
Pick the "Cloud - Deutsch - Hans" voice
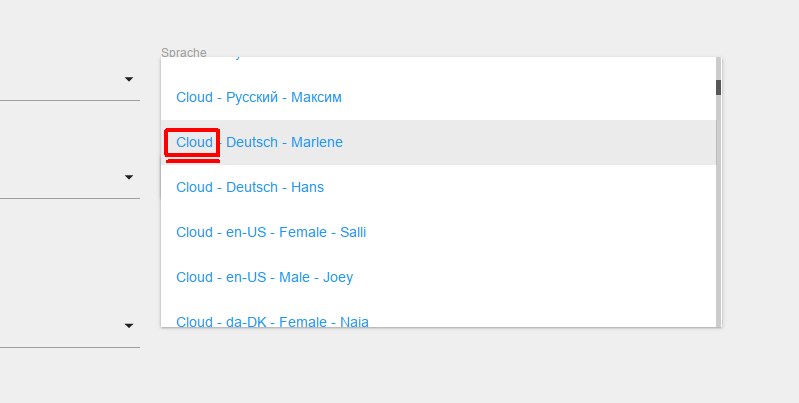250,187
